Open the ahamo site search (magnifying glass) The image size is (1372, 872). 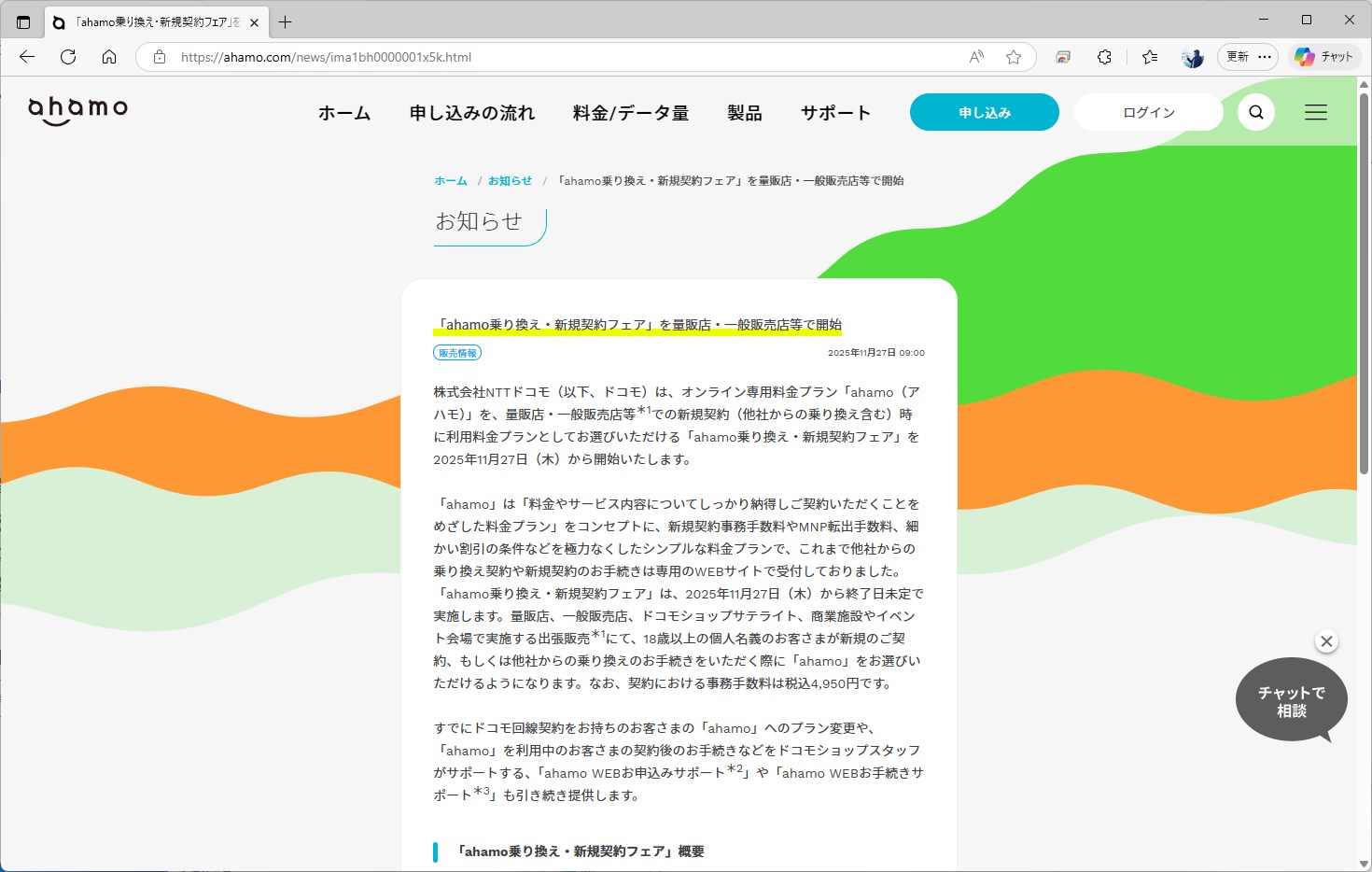1255,111
